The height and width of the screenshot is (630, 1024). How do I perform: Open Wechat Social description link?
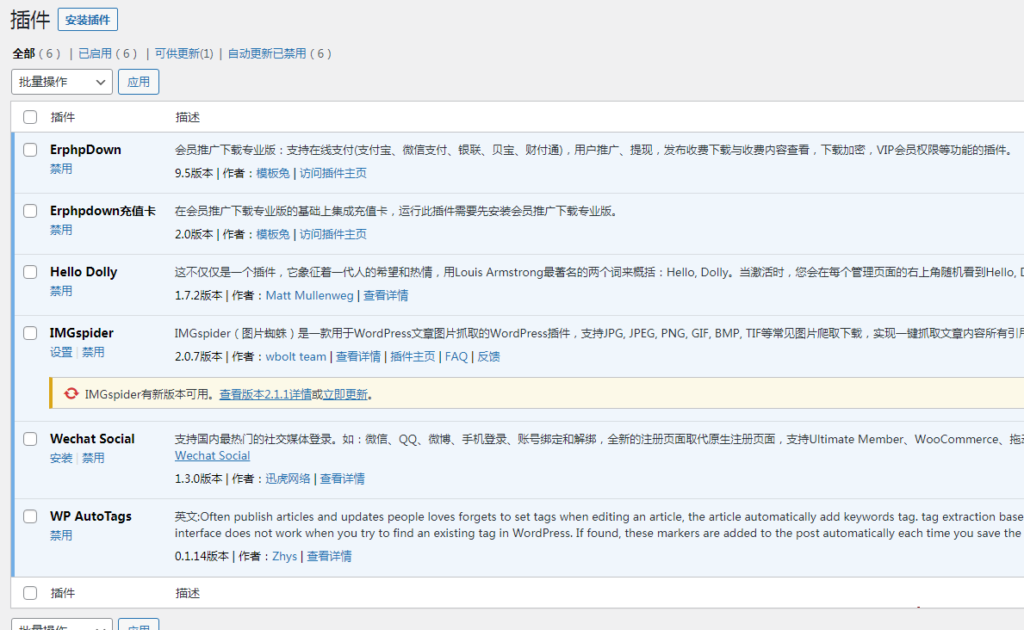pos(212,456)
